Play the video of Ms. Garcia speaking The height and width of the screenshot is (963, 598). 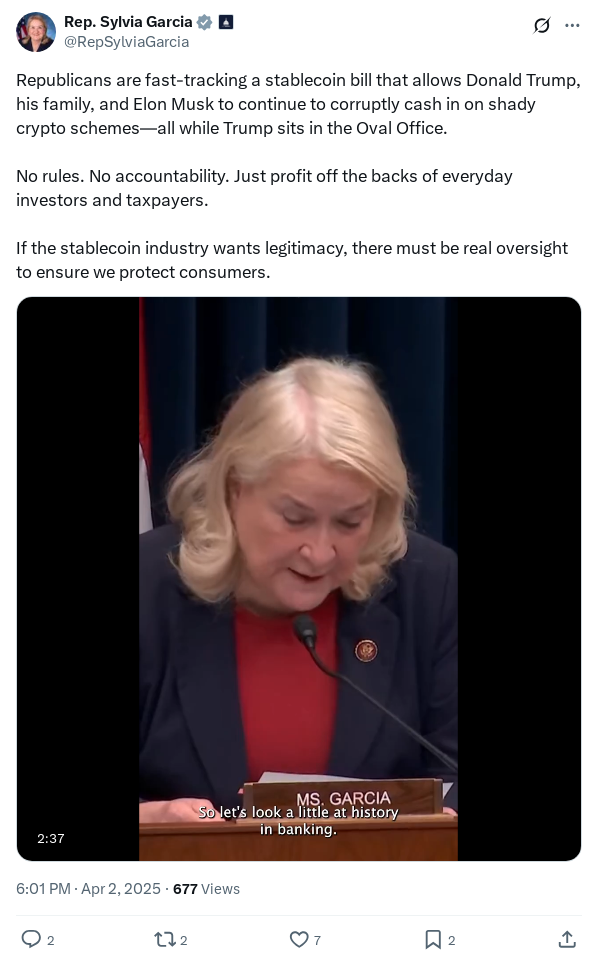coord(298,579)
